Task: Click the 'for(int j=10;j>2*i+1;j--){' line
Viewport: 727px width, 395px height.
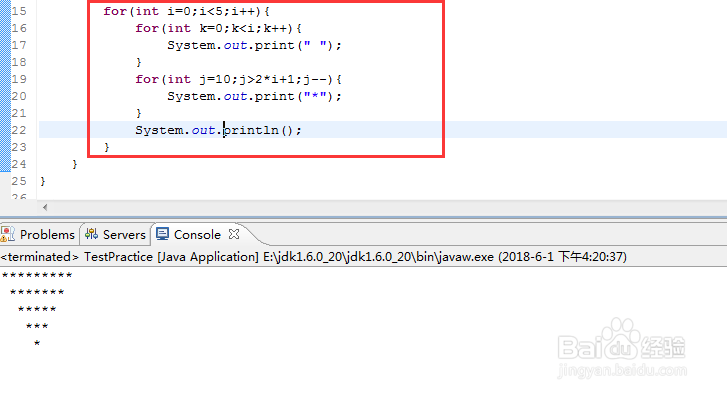Action: pyautogui.click(x=238, y=79)
